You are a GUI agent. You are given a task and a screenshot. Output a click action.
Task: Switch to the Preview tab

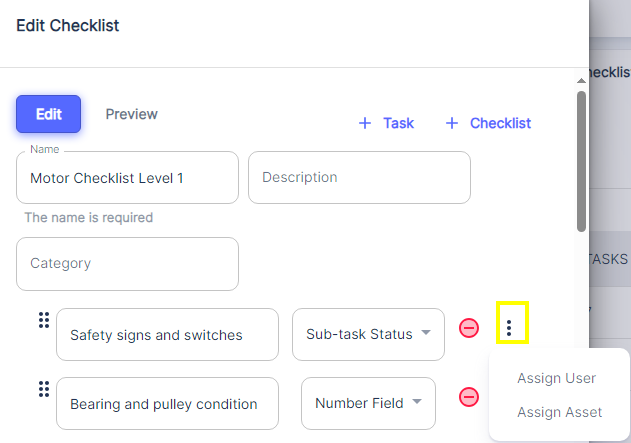click(131, 114)
